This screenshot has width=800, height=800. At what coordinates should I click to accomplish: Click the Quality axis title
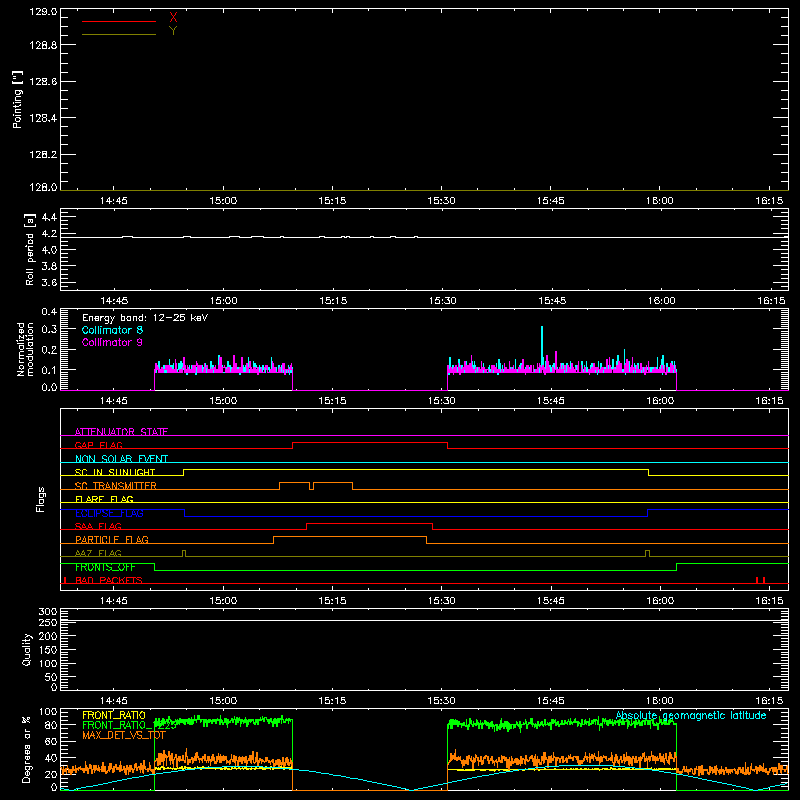coord(27,649)
